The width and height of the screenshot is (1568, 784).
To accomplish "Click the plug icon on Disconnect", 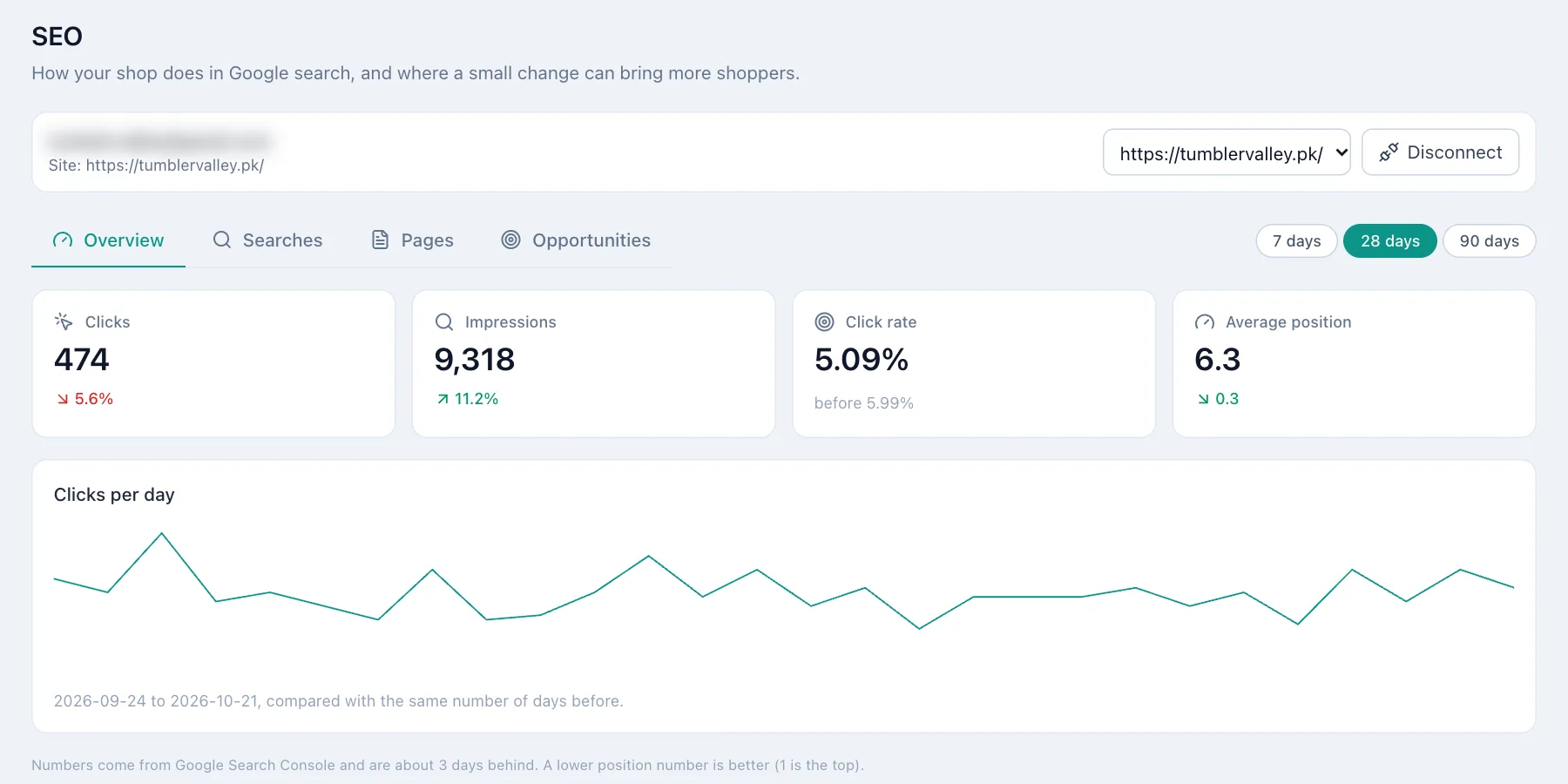I will (x=1389, y=152).
